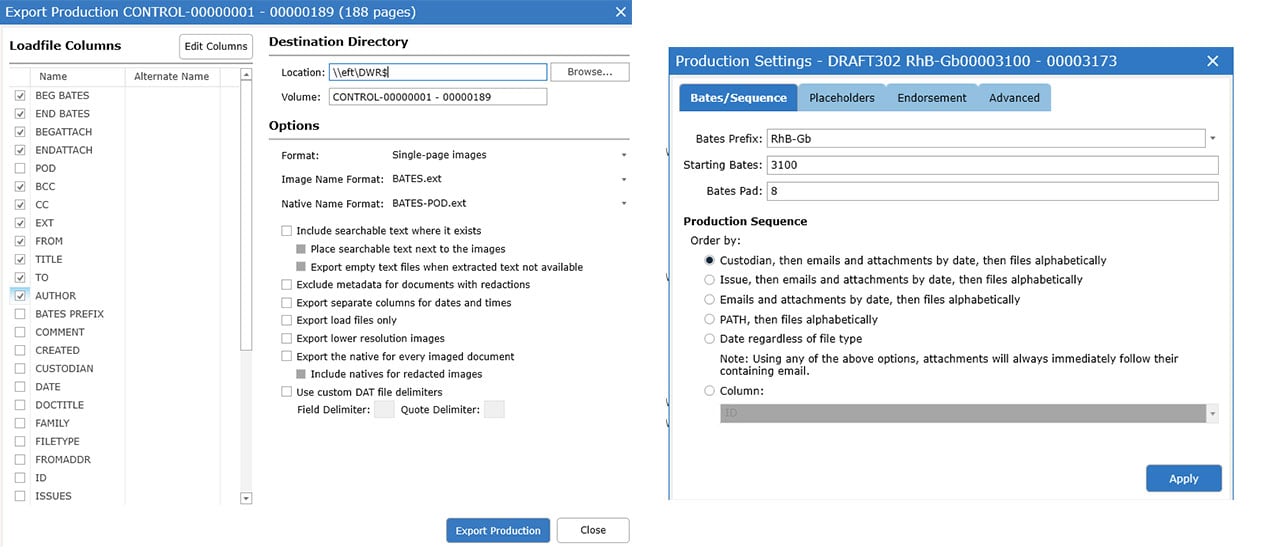
Task: Open the Bates Prefix dropdown arrow
Action: point(1213,139)
